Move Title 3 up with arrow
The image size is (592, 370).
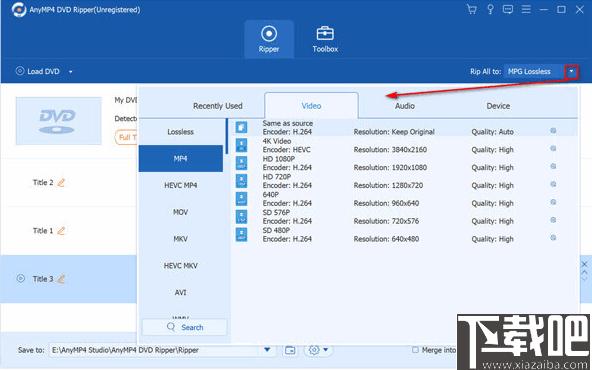tap(584, 271)
